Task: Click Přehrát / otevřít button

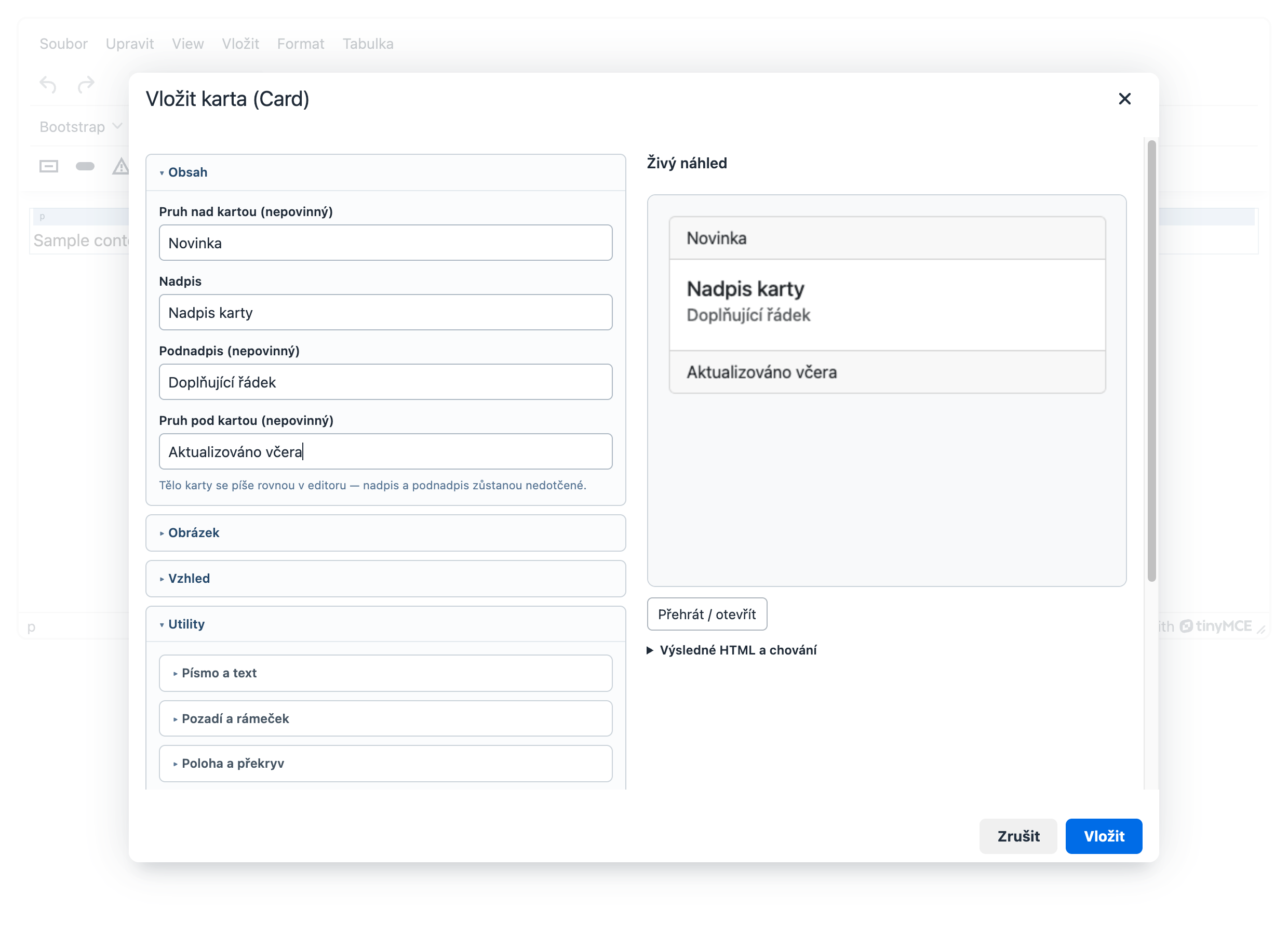Action: point(707,614)
